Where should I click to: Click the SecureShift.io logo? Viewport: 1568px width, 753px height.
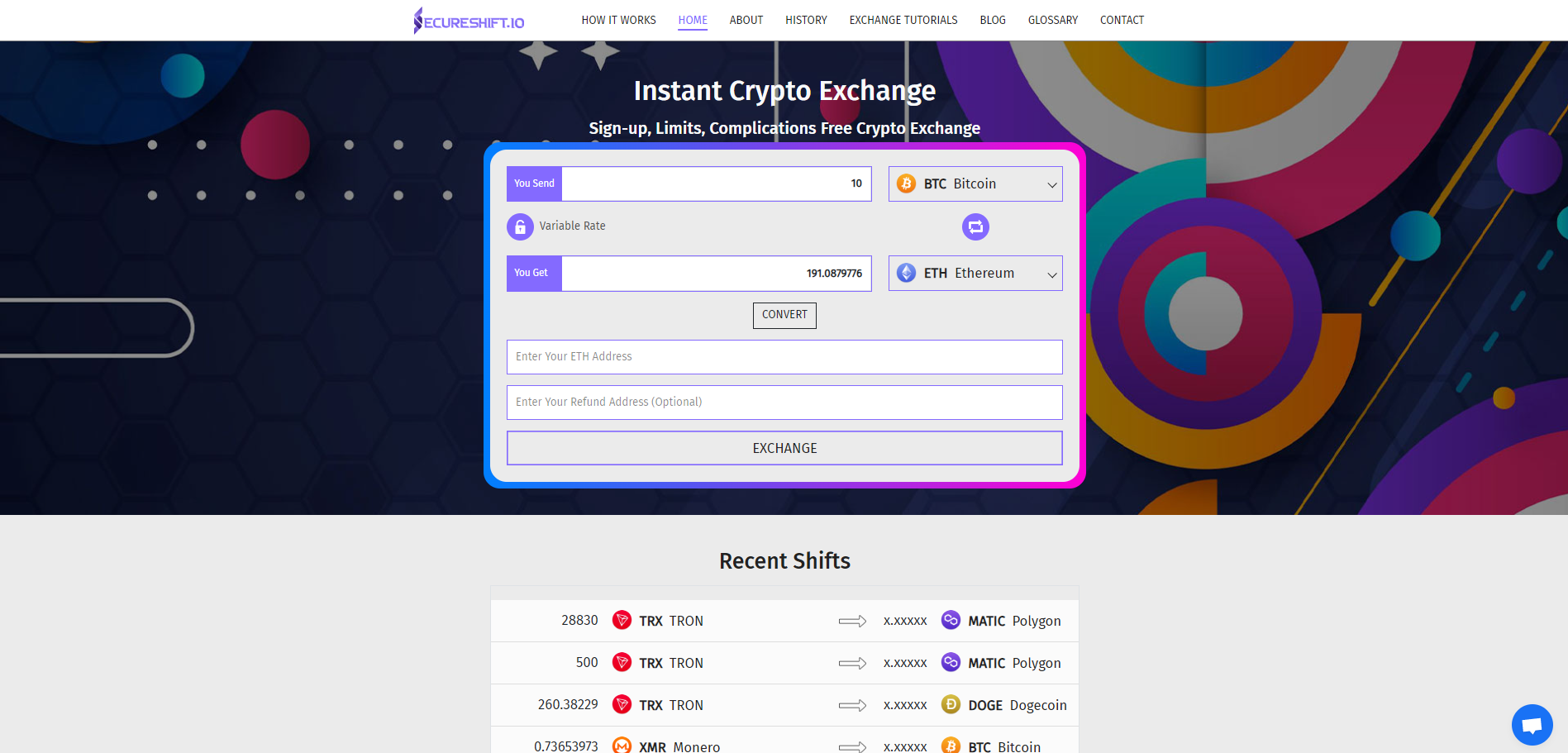pyautogui.click(x=469, y=21)
